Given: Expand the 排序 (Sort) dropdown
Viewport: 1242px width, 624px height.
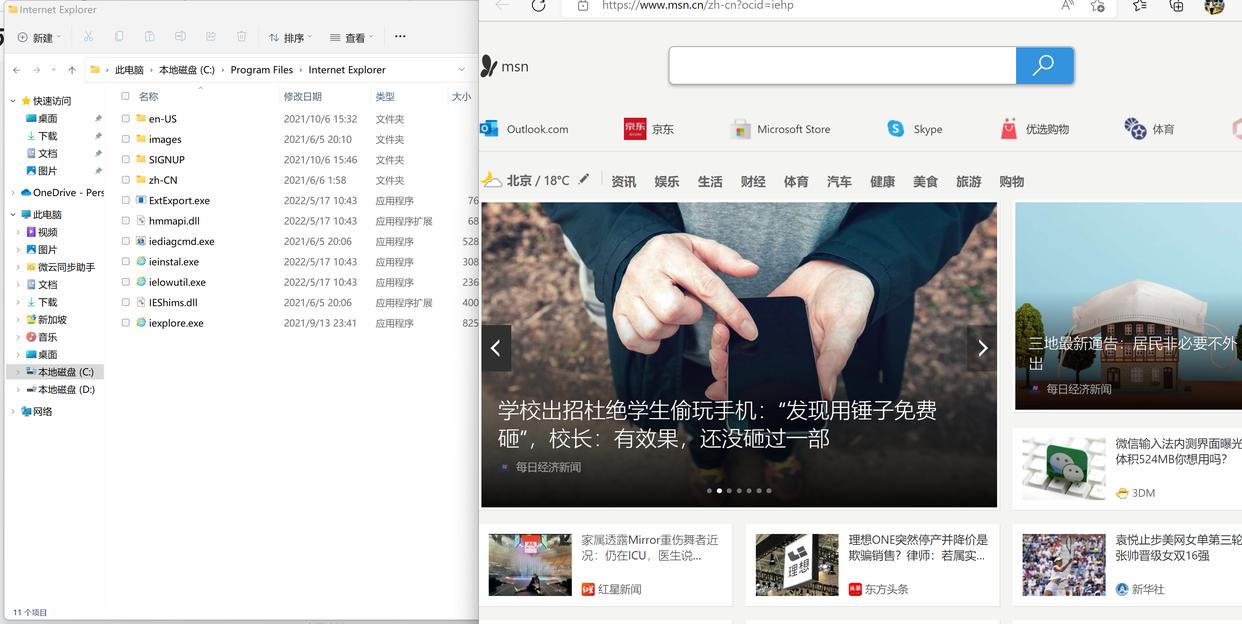Looking at the screenshot, I should coord(289,36).
